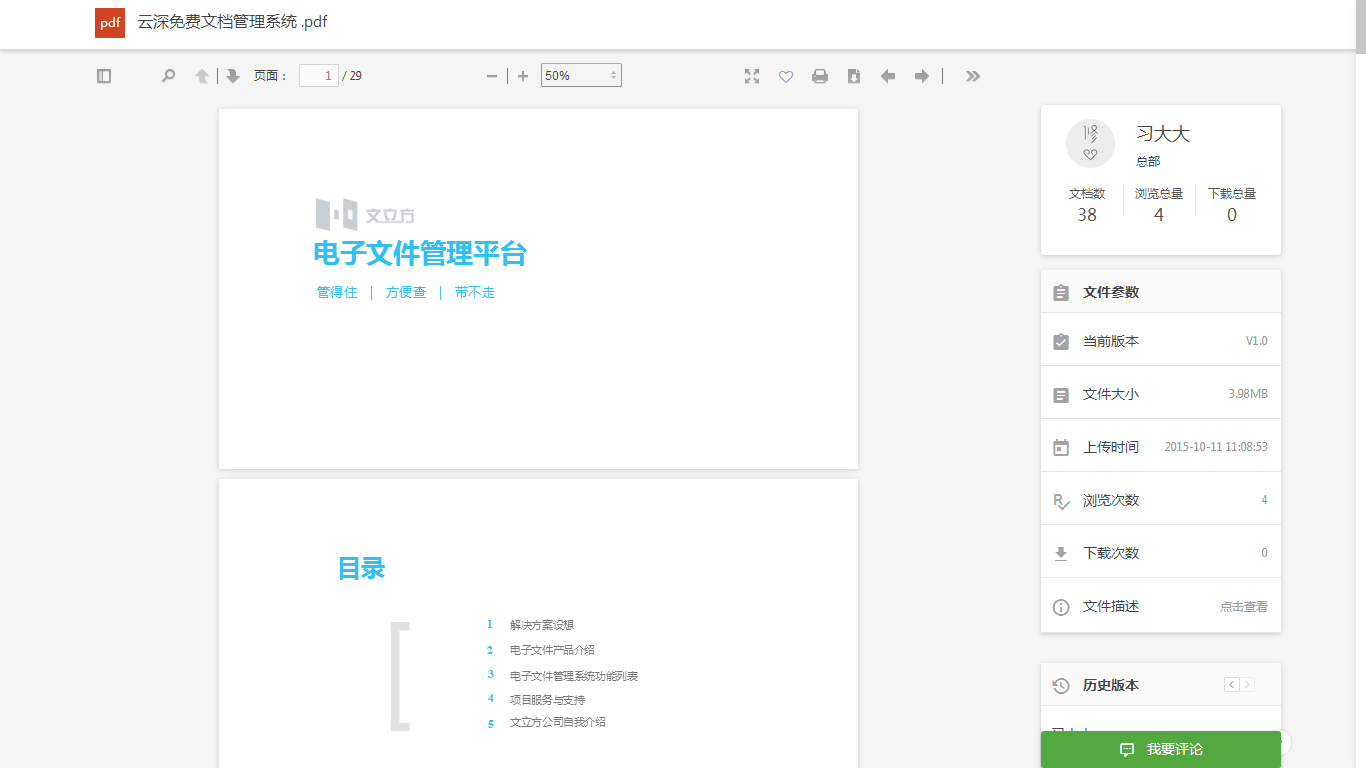Click the document title 云深免费文档管理系统 .pdf

(x=232, y=22)
